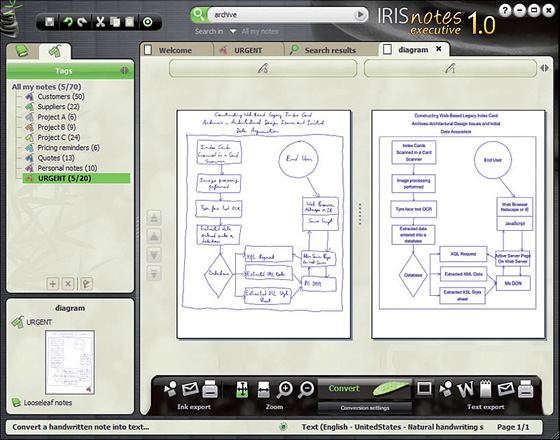Send ink note by email icon
560x440 pixels.
pos(190,389)
